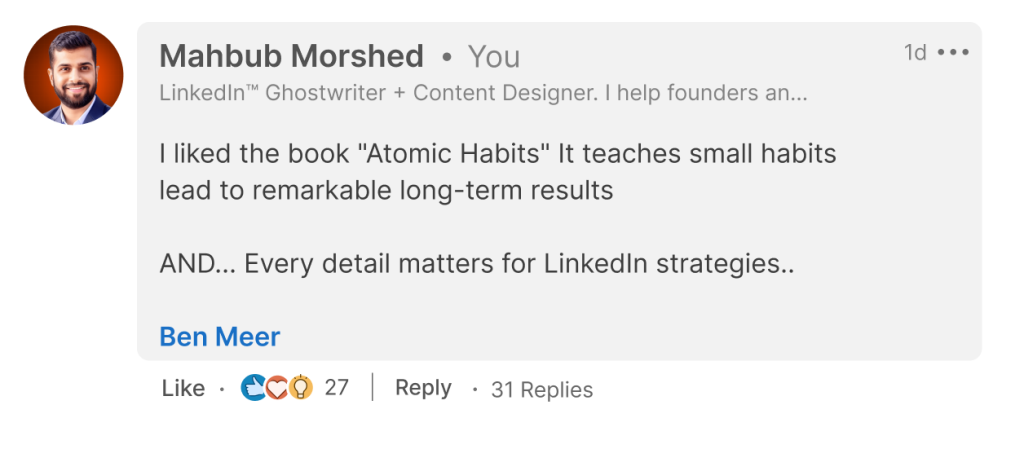Like the comment

[x=183, y=388]
